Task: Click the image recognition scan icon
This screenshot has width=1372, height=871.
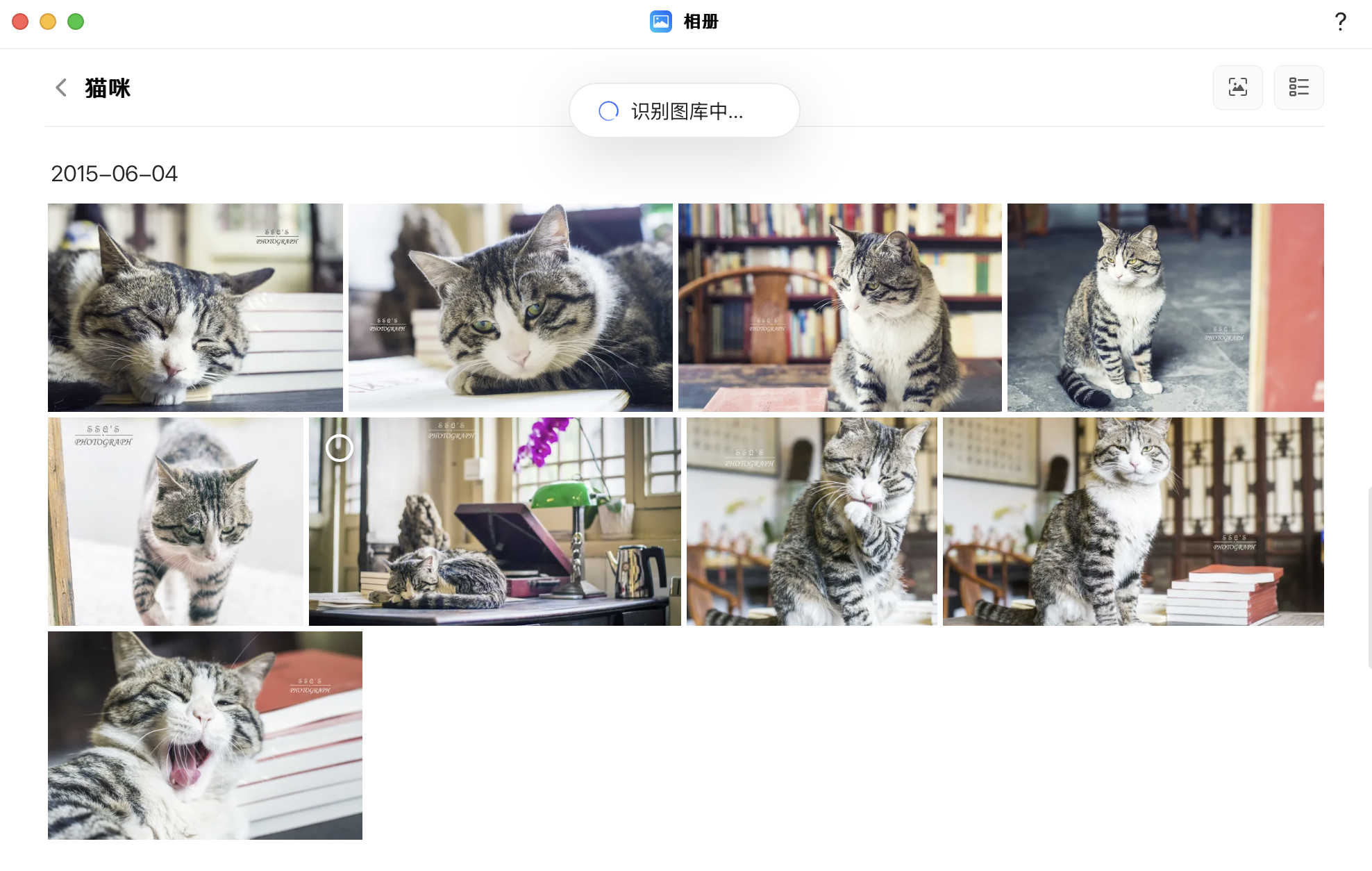Action: click(x=1237, y=88)
